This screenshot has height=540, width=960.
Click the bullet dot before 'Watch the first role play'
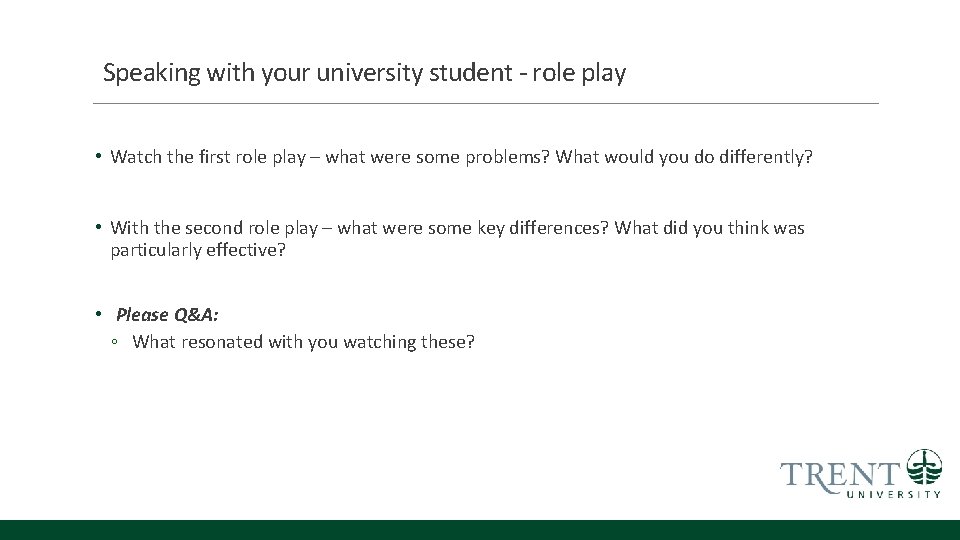(x=98, y=156)
